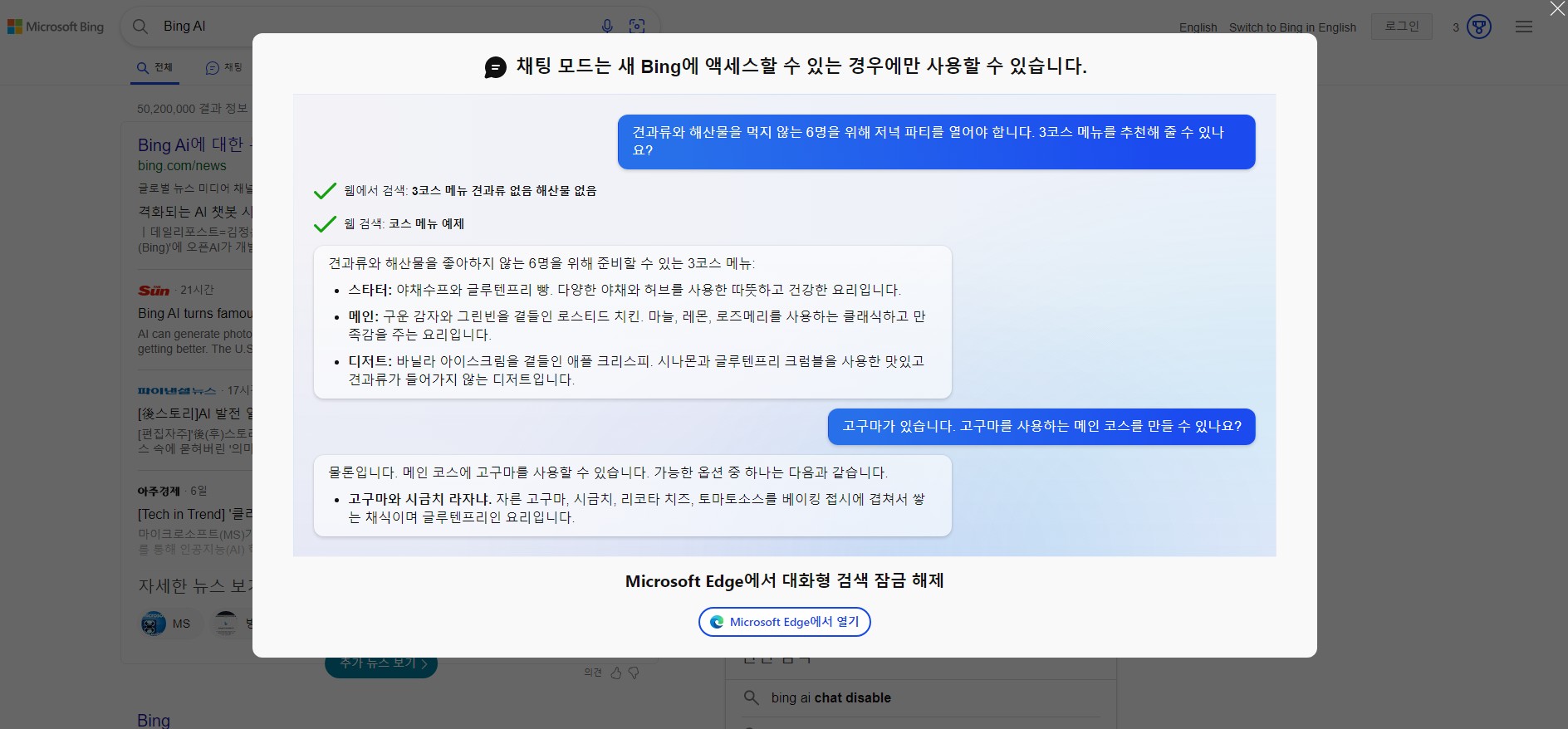Click the rewards points number 3
The height and width of the screenshot is (729, 1568).
pyautogui.click(x=1455, y=27)
